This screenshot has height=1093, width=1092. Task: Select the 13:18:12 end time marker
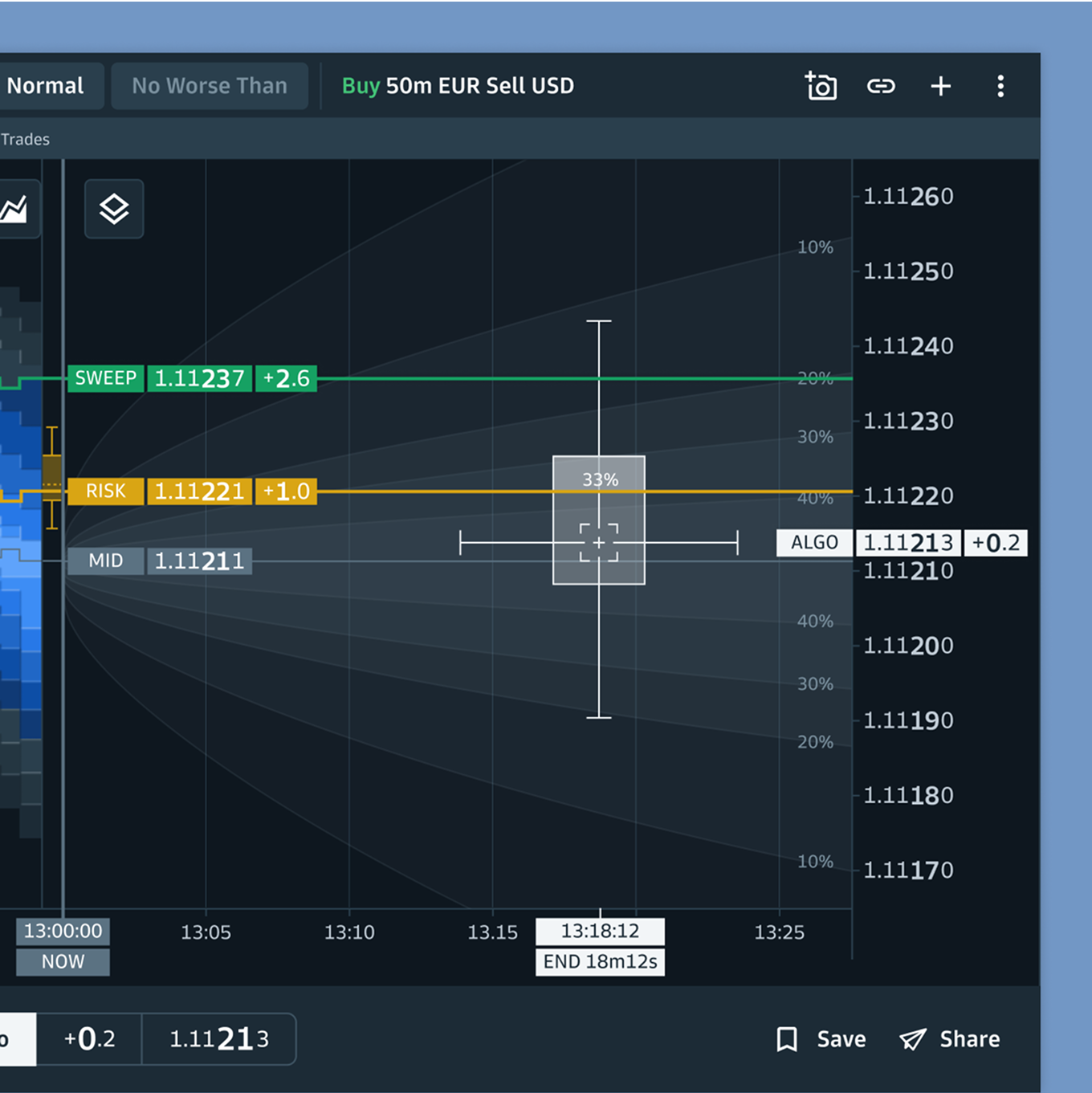600,932
